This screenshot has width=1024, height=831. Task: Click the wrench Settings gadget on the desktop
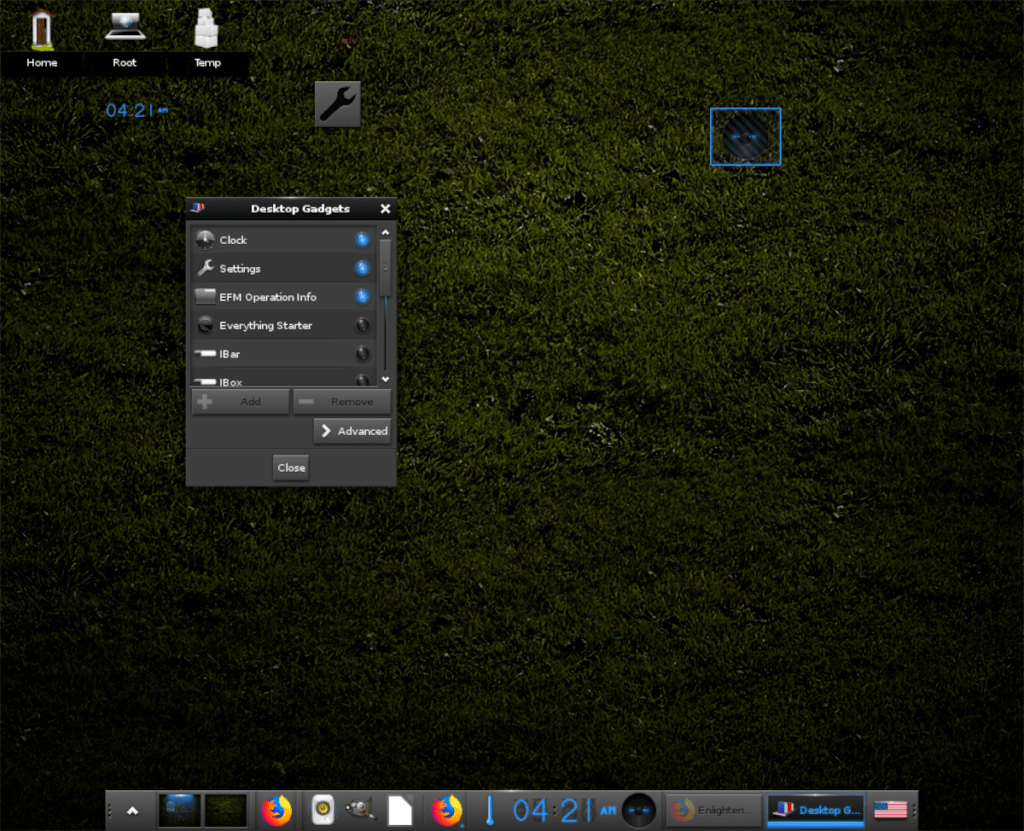pos(337,104)
